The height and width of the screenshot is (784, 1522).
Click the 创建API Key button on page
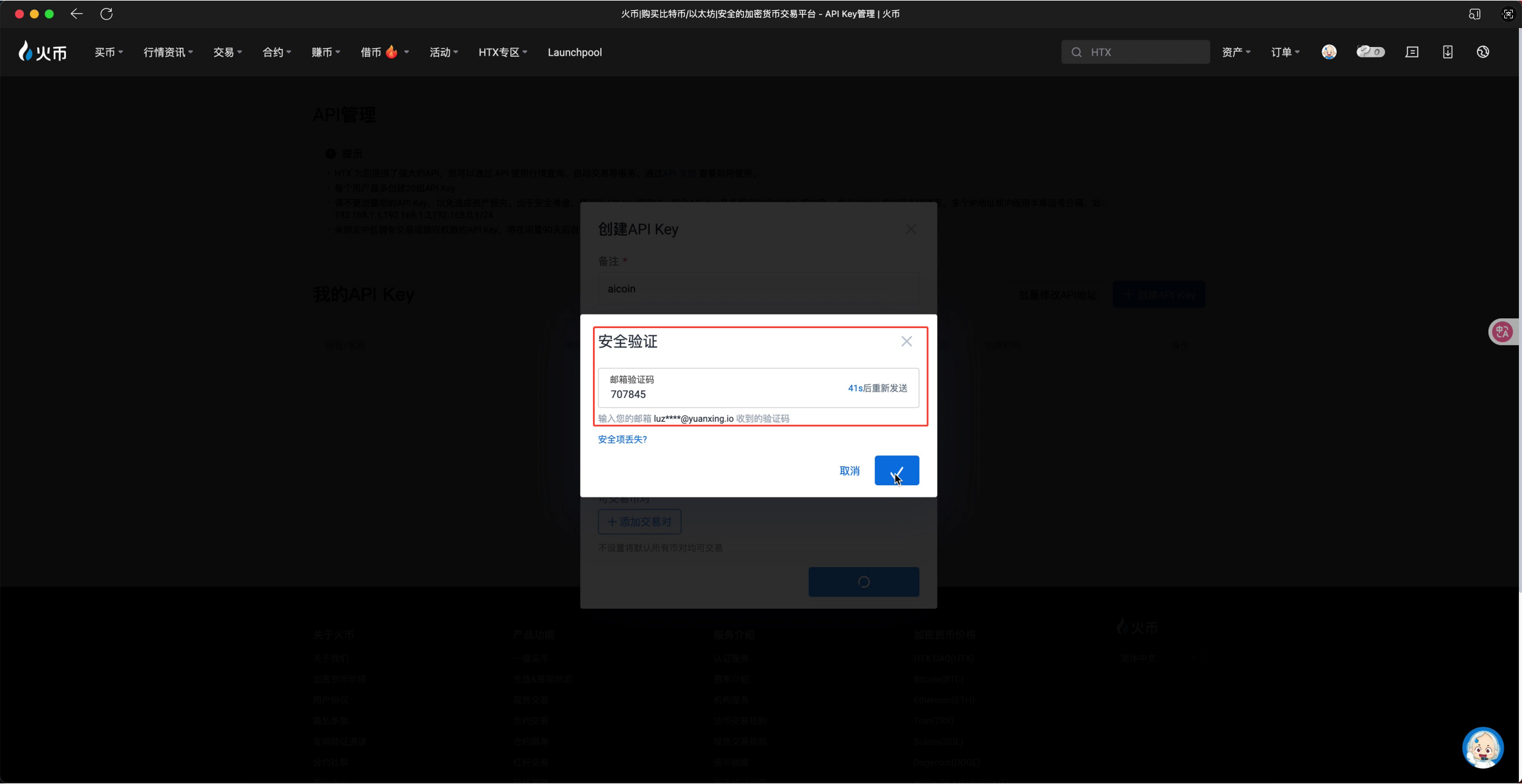pos(1159,295)
